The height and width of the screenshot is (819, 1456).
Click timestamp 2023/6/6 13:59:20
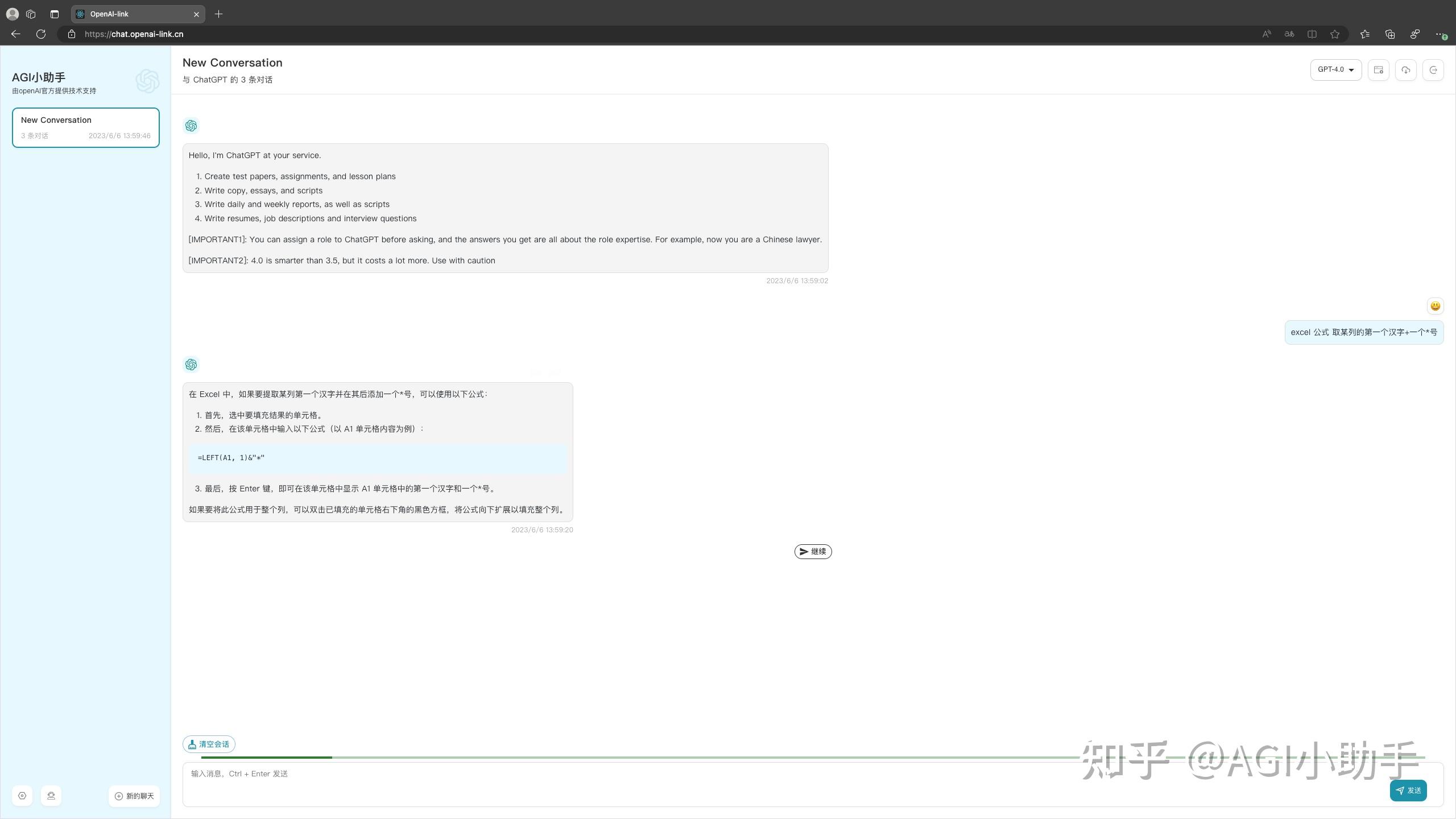(542, 530)
